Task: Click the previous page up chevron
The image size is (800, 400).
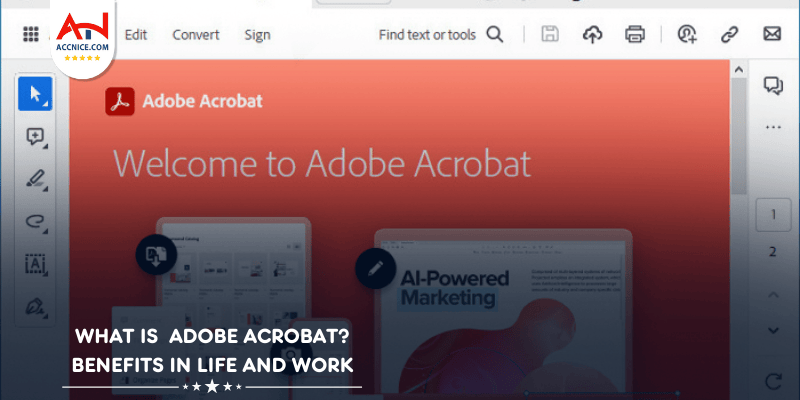Action: [x=773, y=294]
